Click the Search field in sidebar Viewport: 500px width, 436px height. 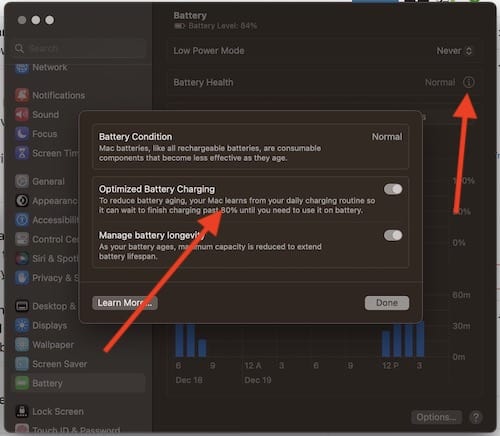coord(79,49)
